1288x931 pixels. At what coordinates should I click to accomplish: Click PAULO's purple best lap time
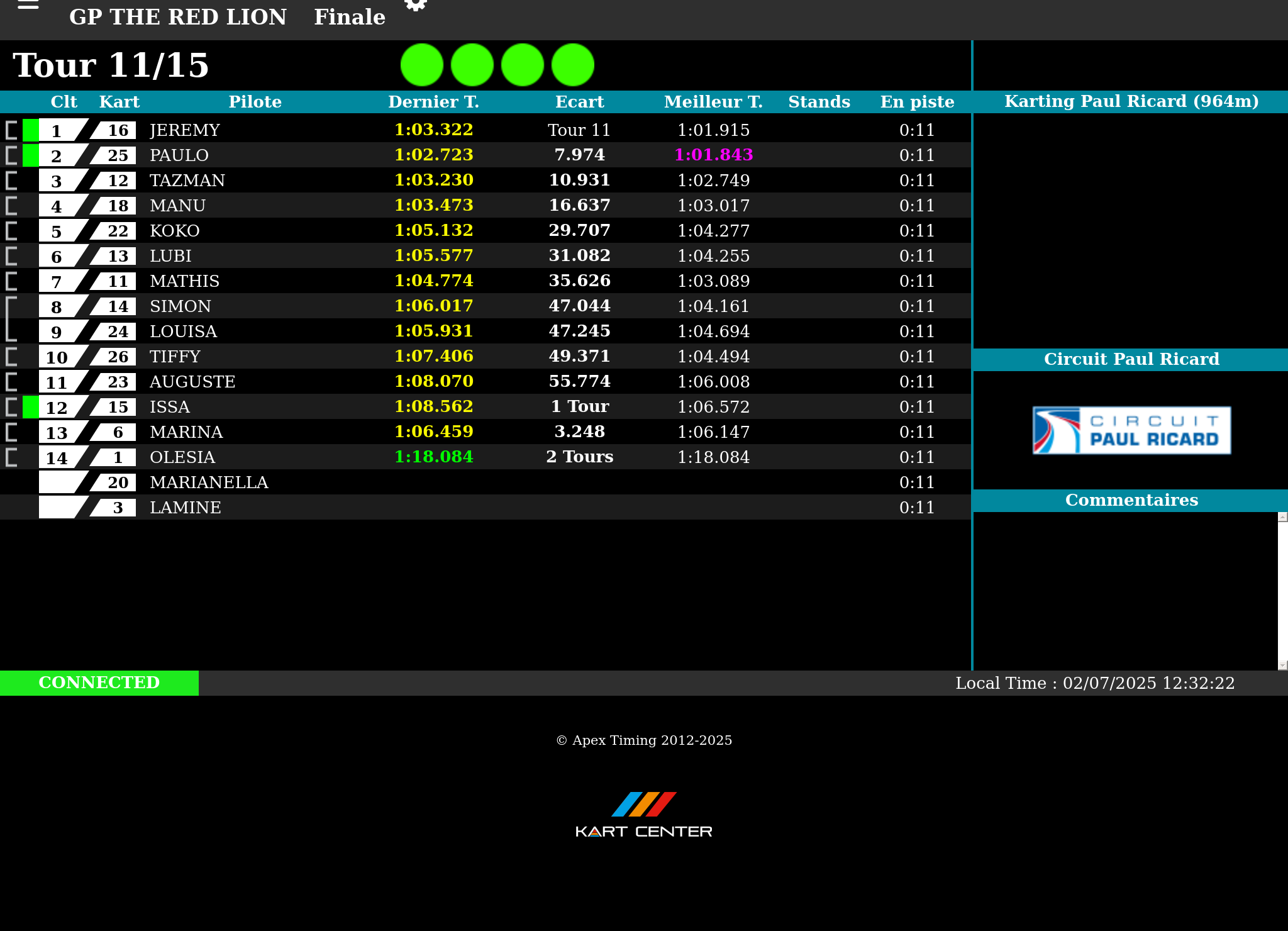point(713,155)
